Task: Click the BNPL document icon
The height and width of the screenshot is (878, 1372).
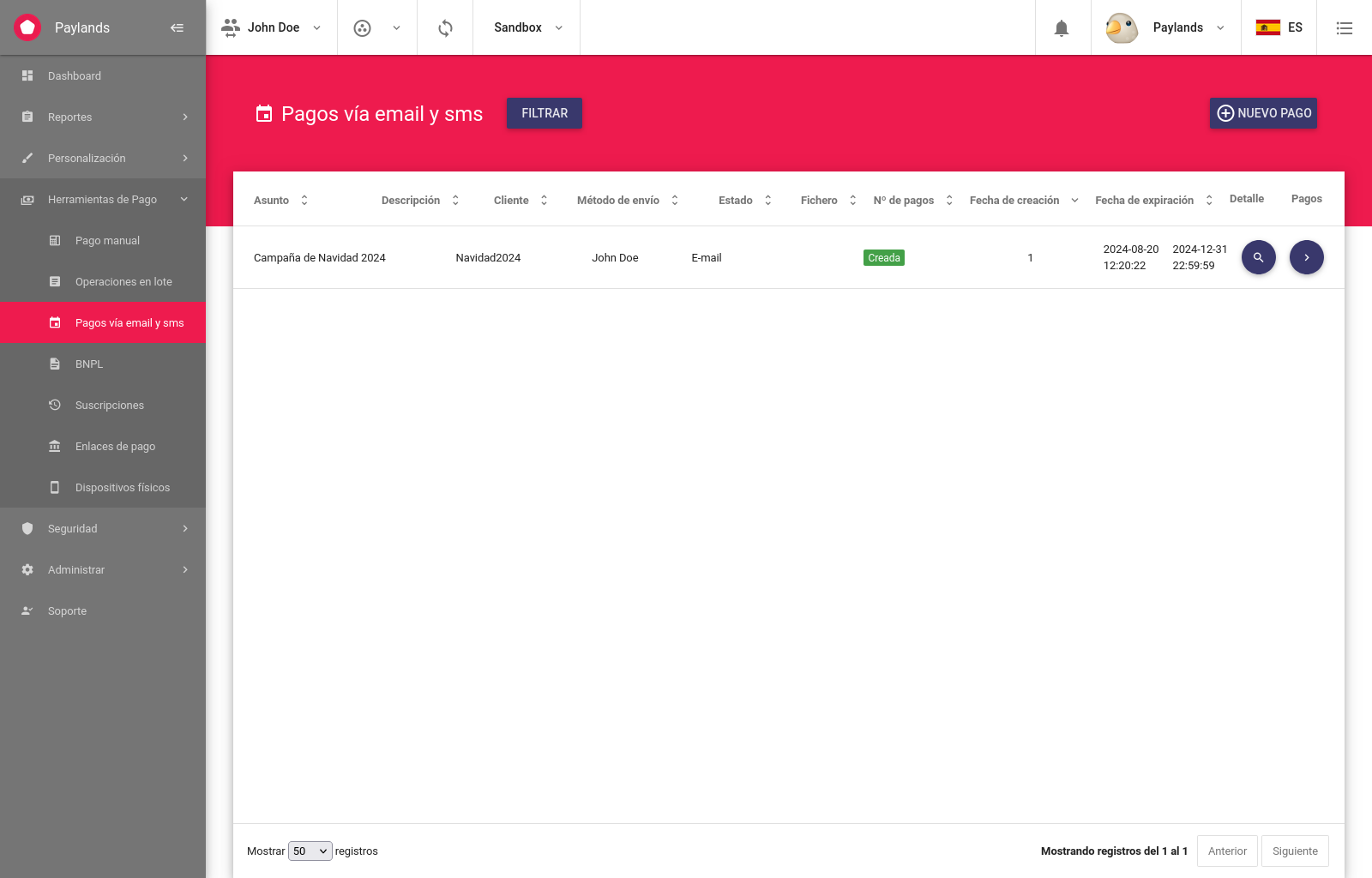Action: pyautogui.click(x=55, y=364)
